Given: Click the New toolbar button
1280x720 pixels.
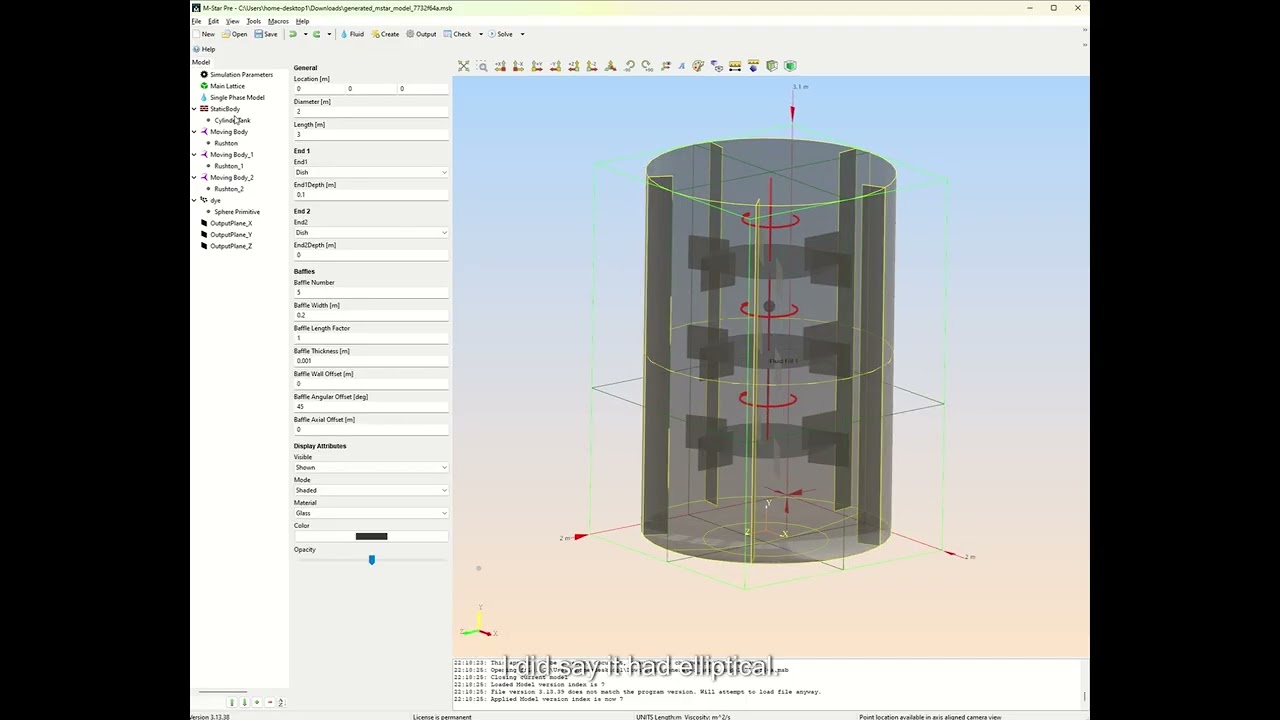Looking at the screenshot, I should pyautogui.click(x=204, y=34).
